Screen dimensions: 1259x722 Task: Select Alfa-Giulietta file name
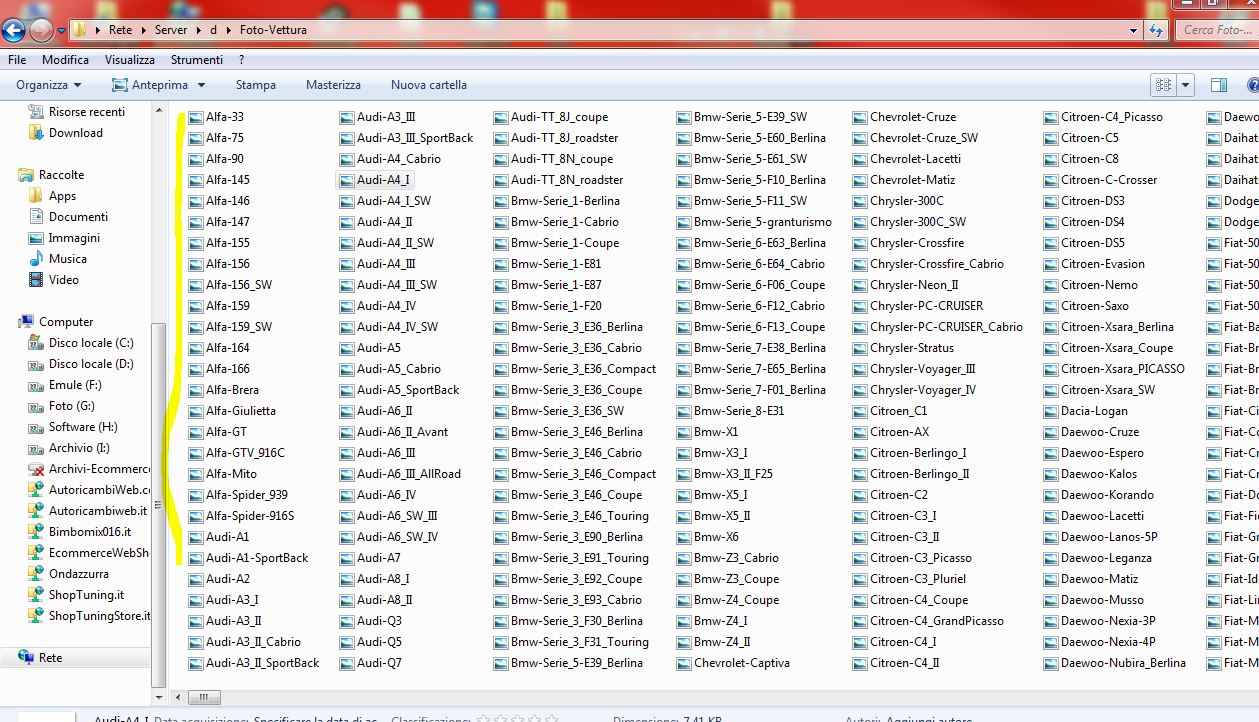241,411
